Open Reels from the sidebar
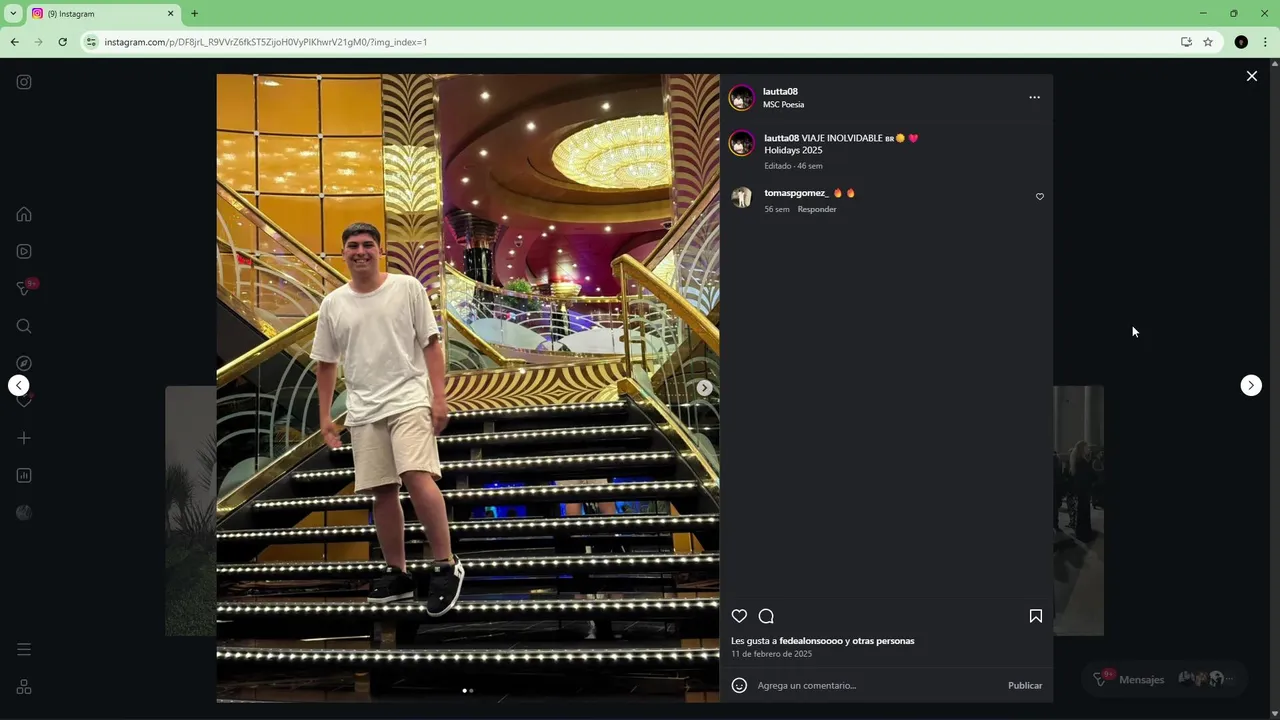Image resolution: width=1280 pixels, height=720 pixels. (24, 251)
